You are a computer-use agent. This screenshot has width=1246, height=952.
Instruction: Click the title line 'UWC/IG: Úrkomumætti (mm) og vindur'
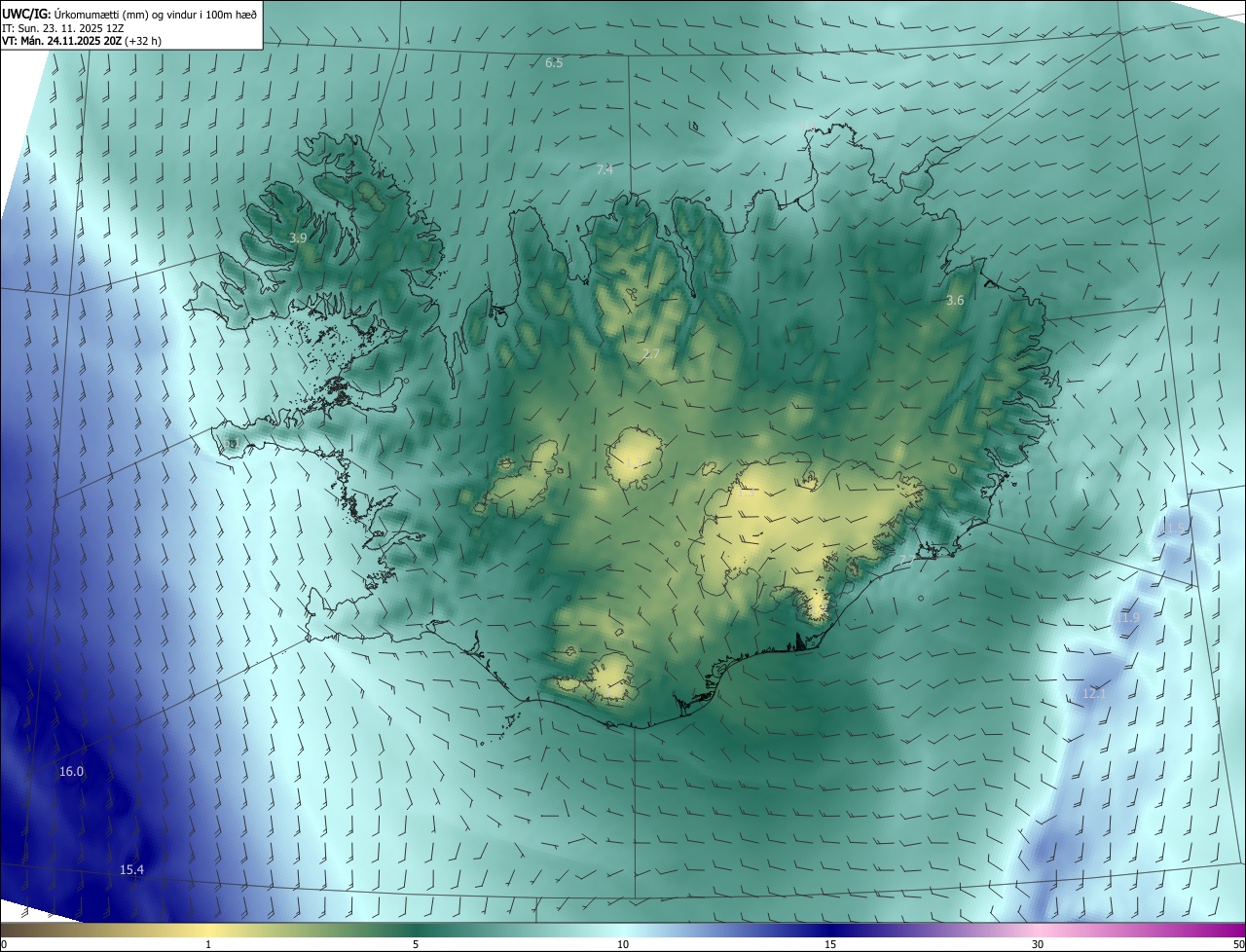tap(129, 14)
